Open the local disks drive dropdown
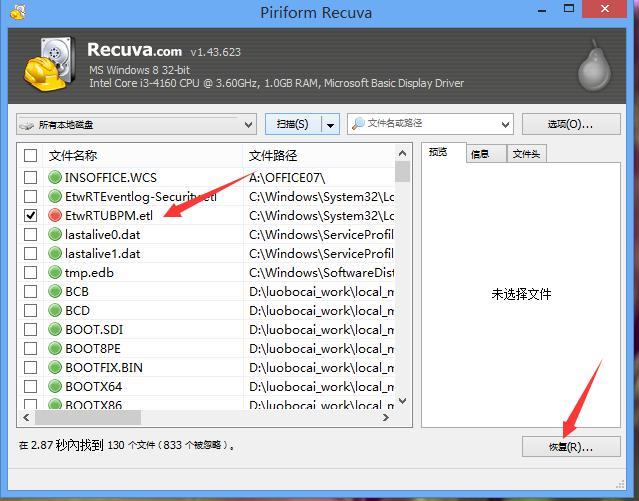Image resolution: width=639 pixels, height=501 pixels. coord(136,124)
